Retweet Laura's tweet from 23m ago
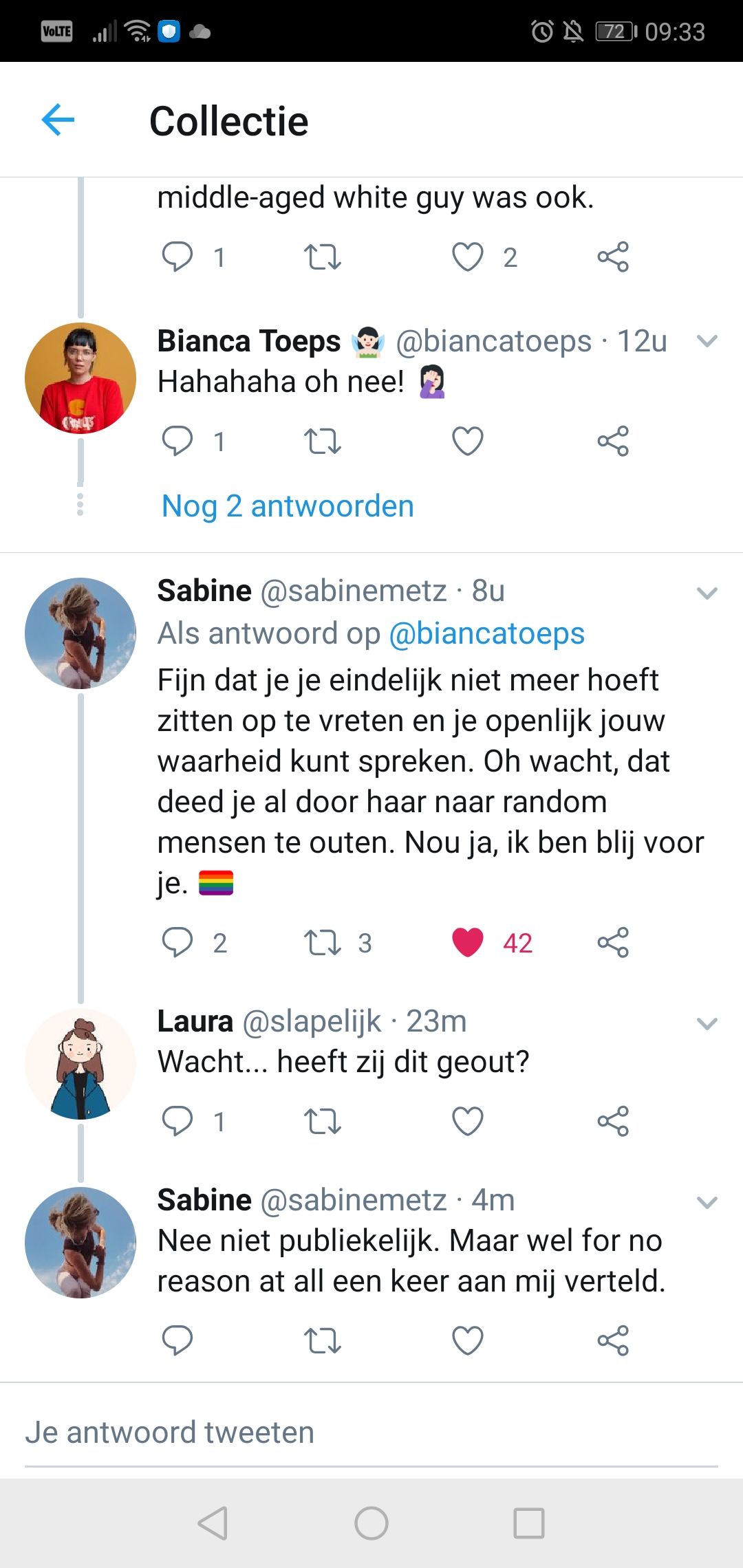 [323, 1121]
